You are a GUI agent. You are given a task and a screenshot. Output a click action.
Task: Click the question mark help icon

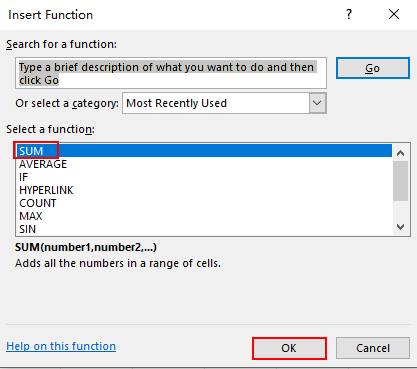click(349, 14)
